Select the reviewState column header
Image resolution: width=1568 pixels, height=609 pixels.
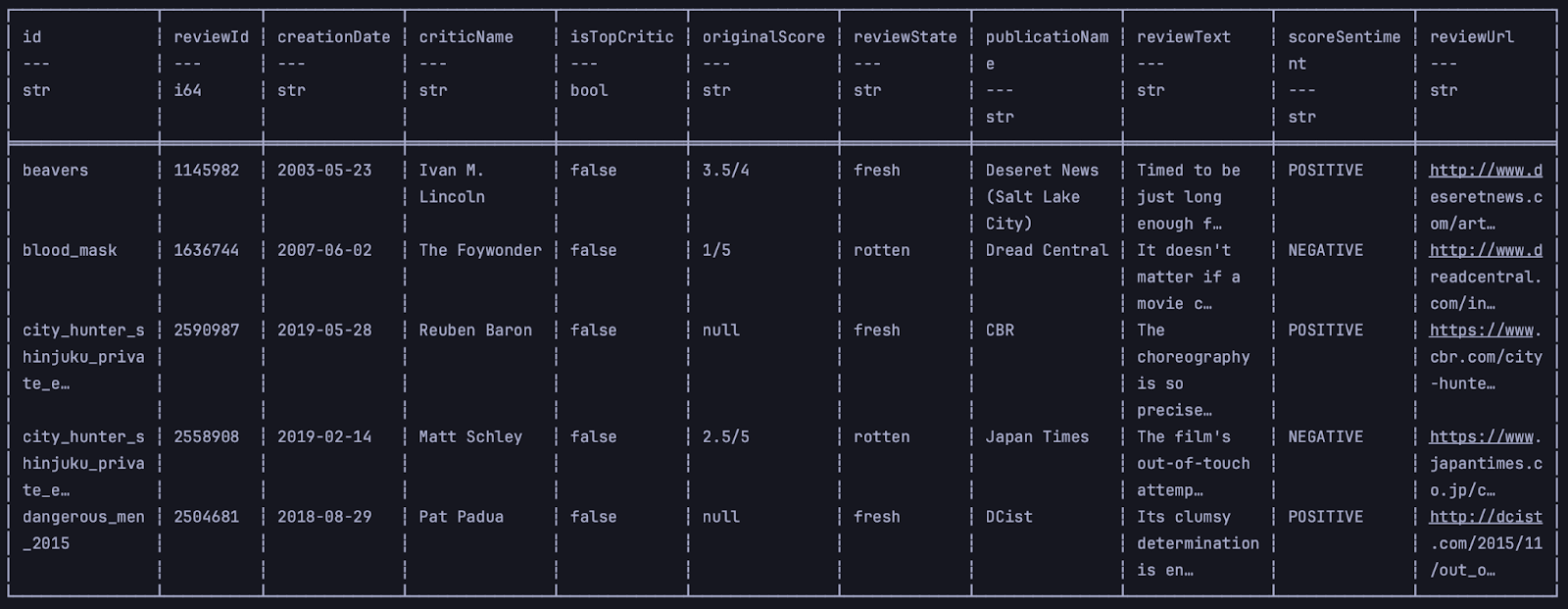click(x=905, y=37)
